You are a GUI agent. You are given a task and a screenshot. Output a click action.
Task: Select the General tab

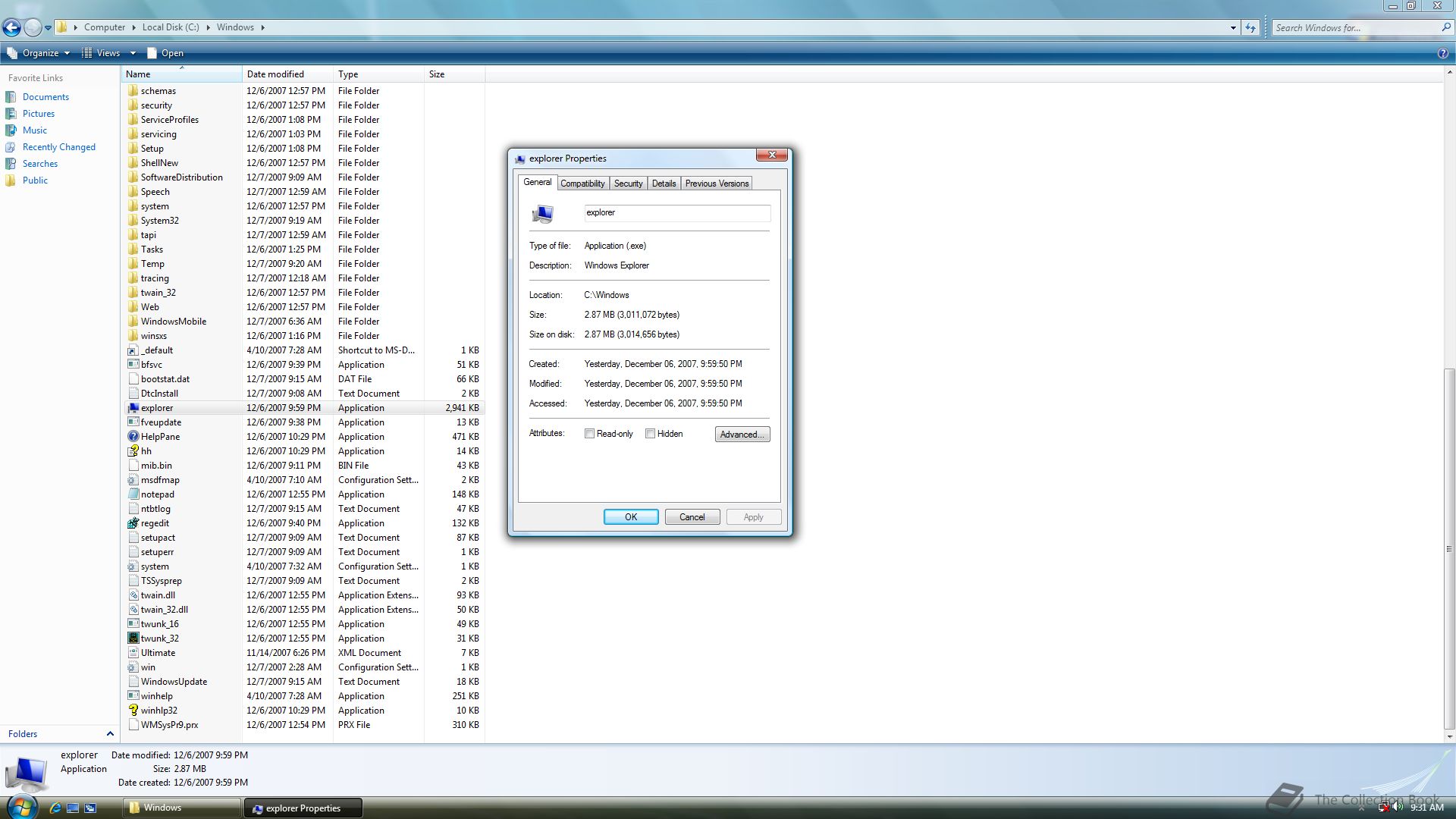538,182
